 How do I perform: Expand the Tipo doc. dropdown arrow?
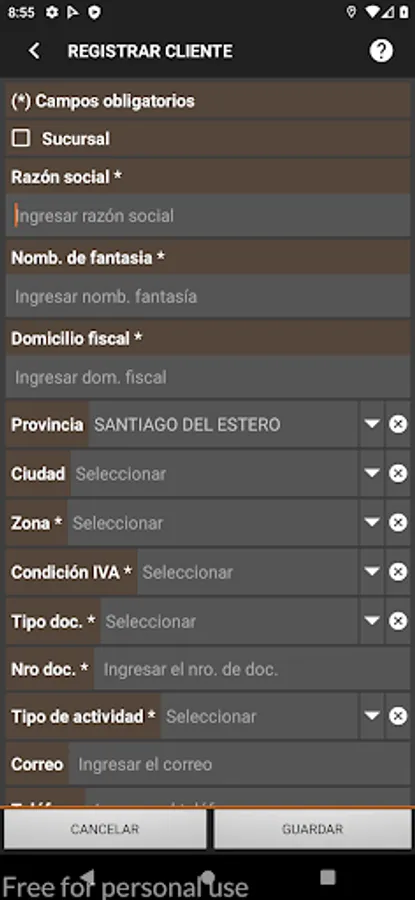tap(372, 621)
